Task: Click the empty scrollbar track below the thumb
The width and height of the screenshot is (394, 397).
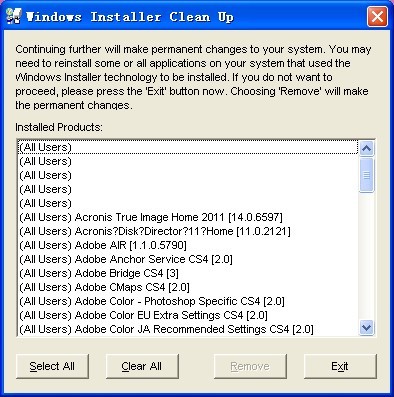Action: [367, 256]
